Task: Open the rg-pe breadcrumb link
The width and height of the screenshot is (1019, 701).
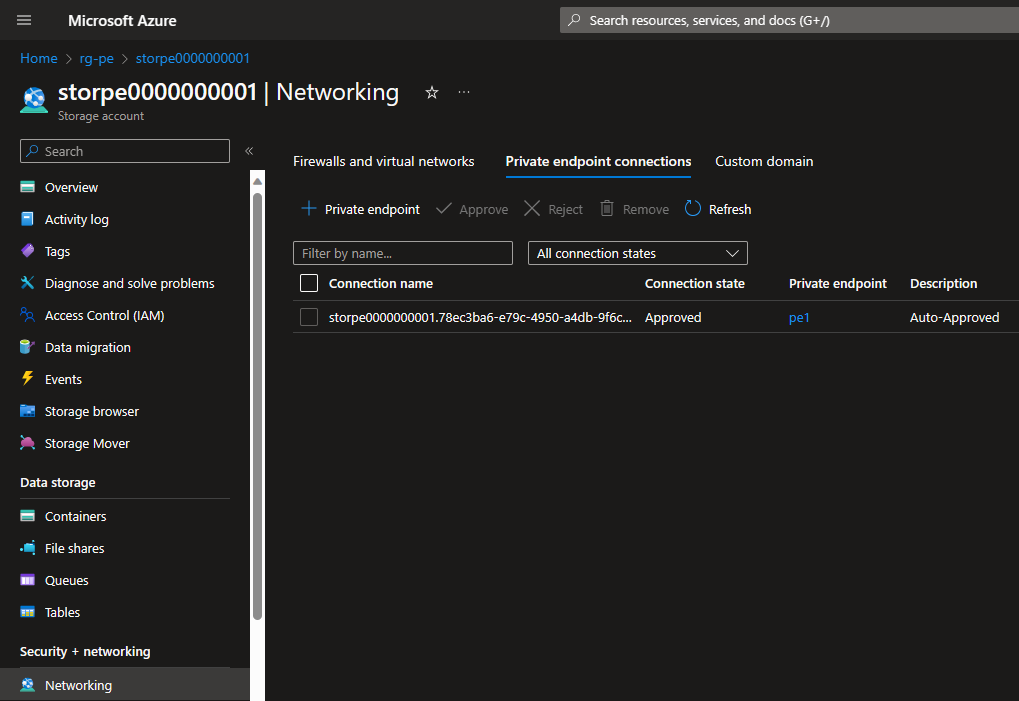Action: pyautogui.click(x=96, y=58)
